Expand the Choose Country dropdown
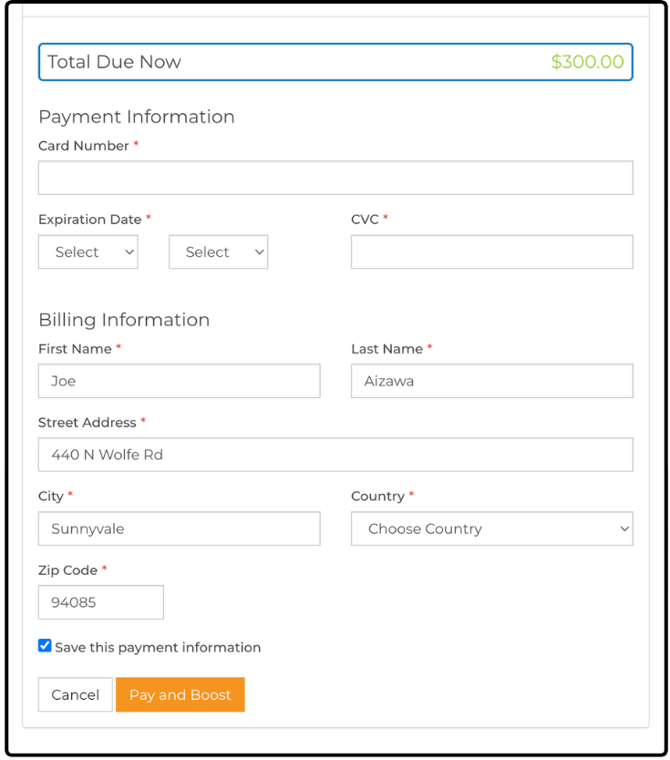 tap(492, 528)
